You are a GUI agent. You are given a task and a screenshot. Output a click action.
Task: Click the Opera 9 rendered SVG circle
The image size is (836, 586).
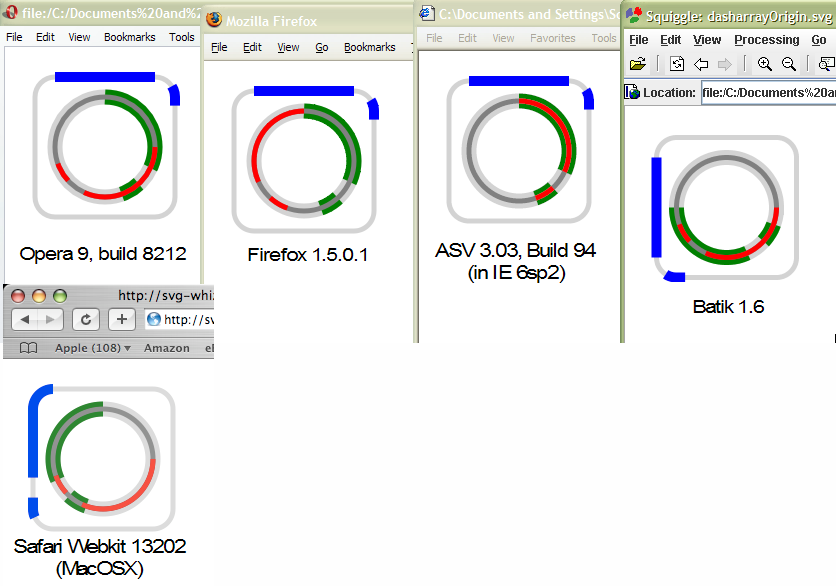105,147
